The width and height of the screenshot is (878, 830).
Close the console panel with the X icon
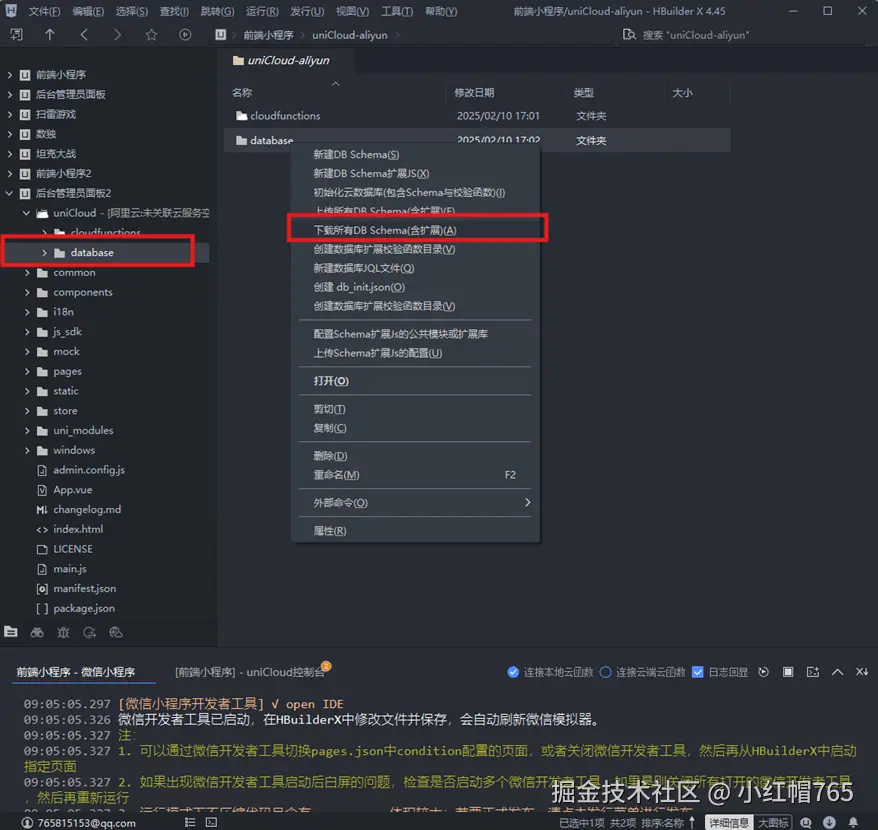(x=862, y=672)
